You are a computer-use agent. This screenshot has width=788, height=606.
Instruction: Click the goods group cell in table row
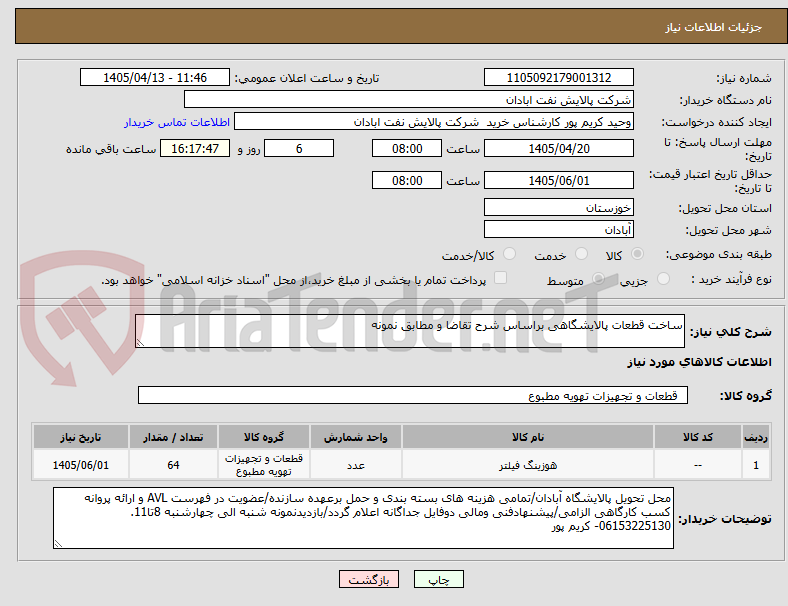[x=264, y=465]
